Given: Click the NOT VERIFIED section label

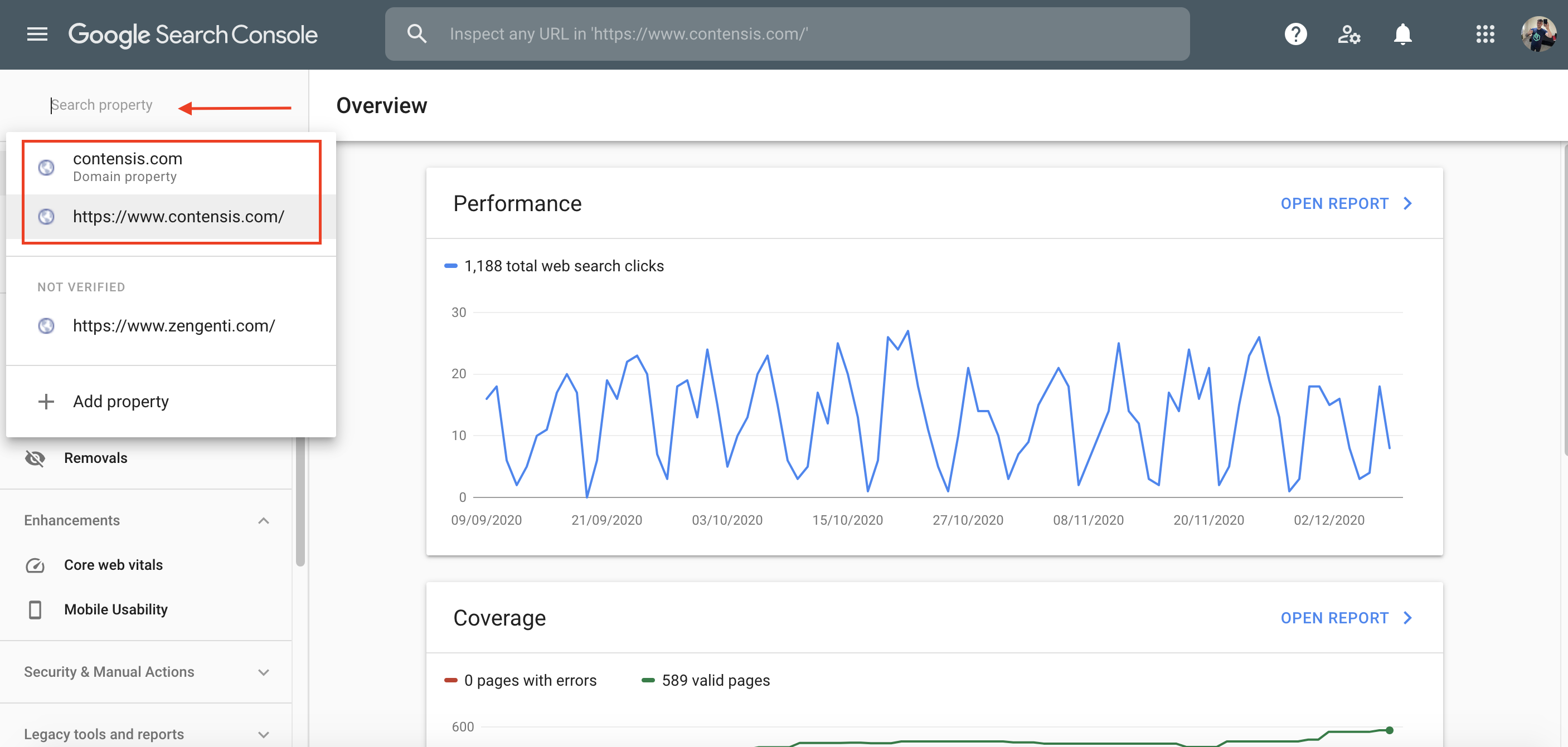Looking at the screenshot, I should tap(81, 287).
